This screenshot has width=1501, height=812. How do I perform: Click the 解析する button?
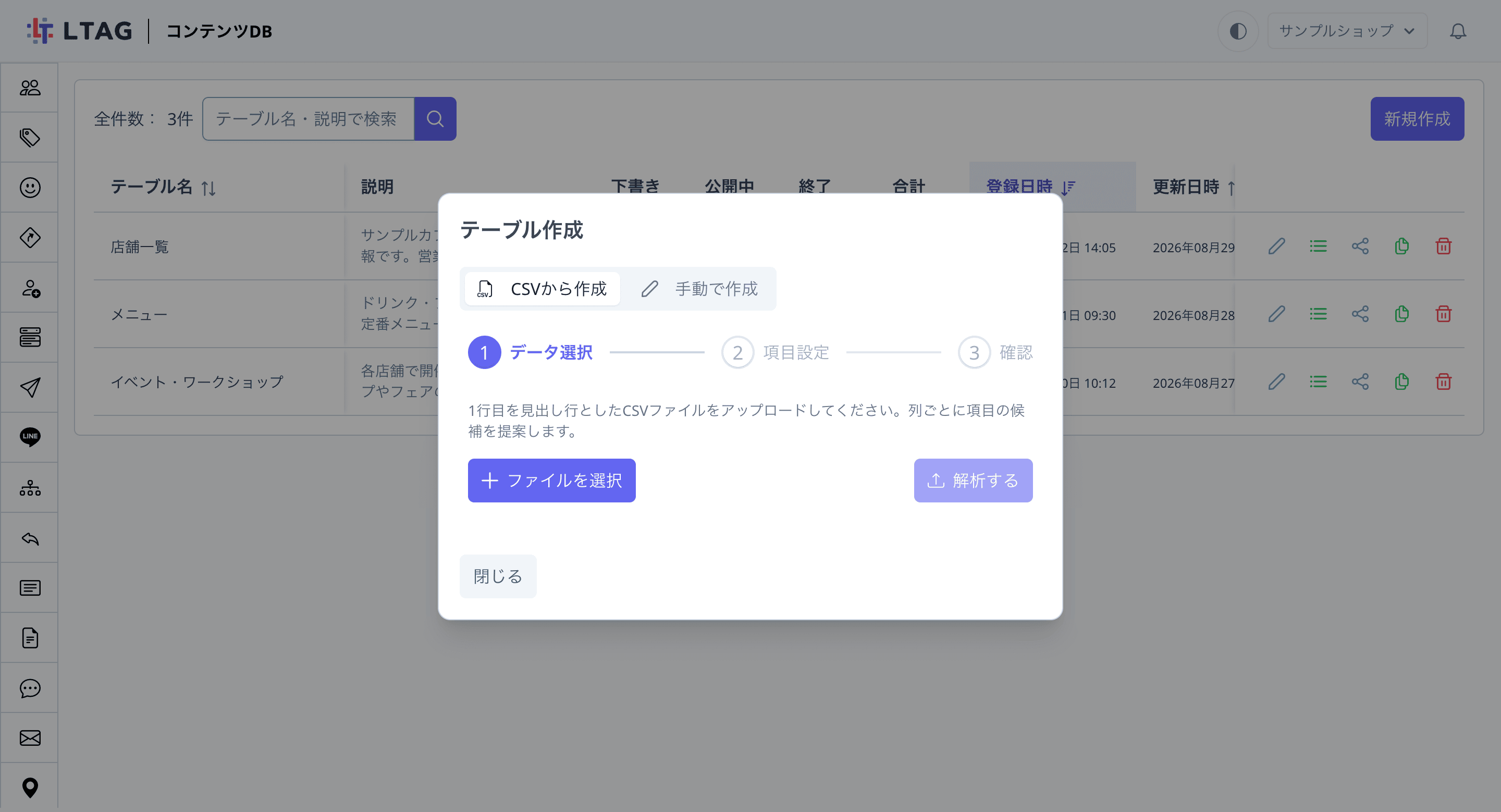pos(973,481)
